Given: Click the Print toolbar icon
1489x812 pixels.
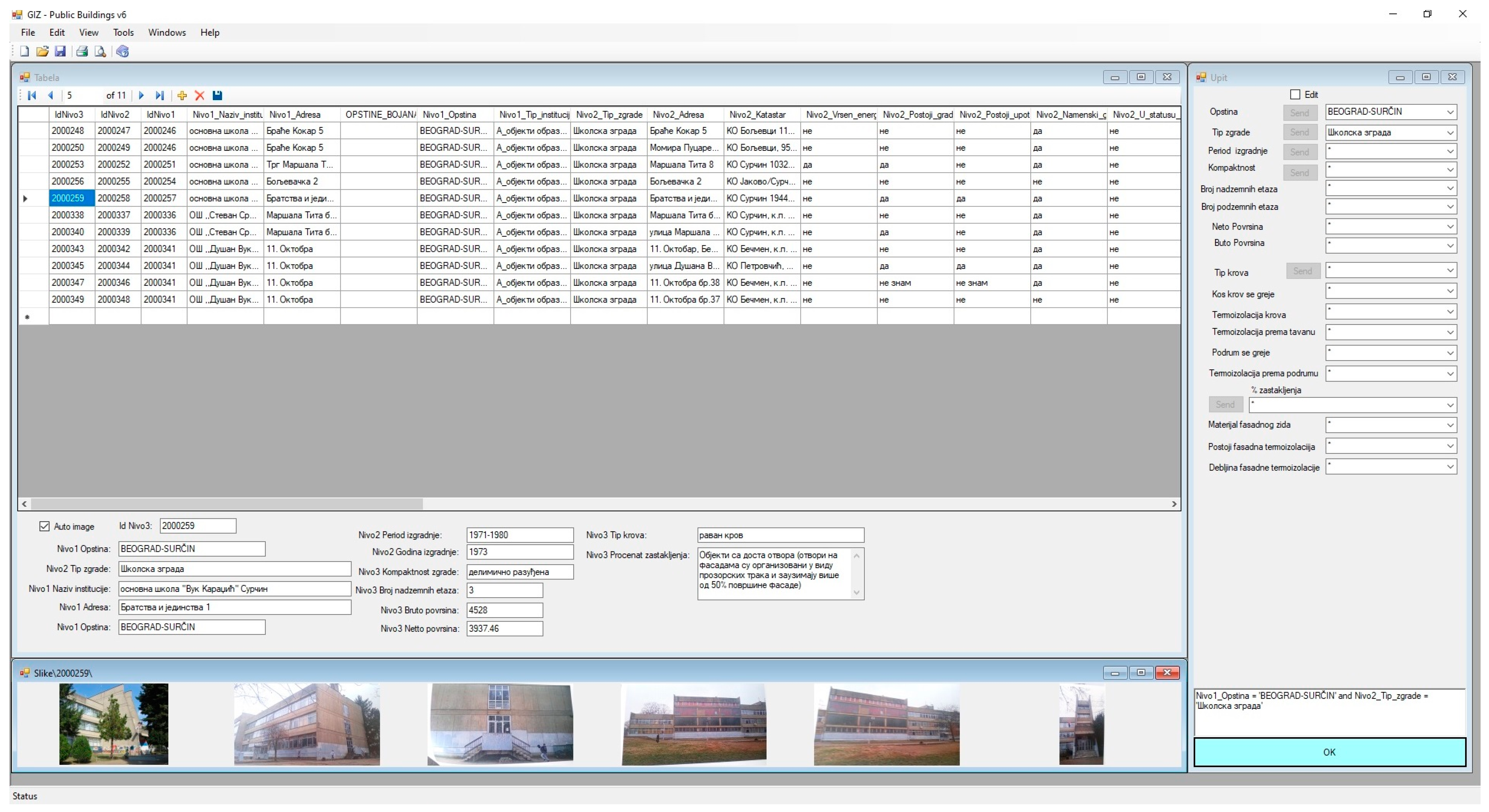Looking at the screenshot, I should (82, 51).
